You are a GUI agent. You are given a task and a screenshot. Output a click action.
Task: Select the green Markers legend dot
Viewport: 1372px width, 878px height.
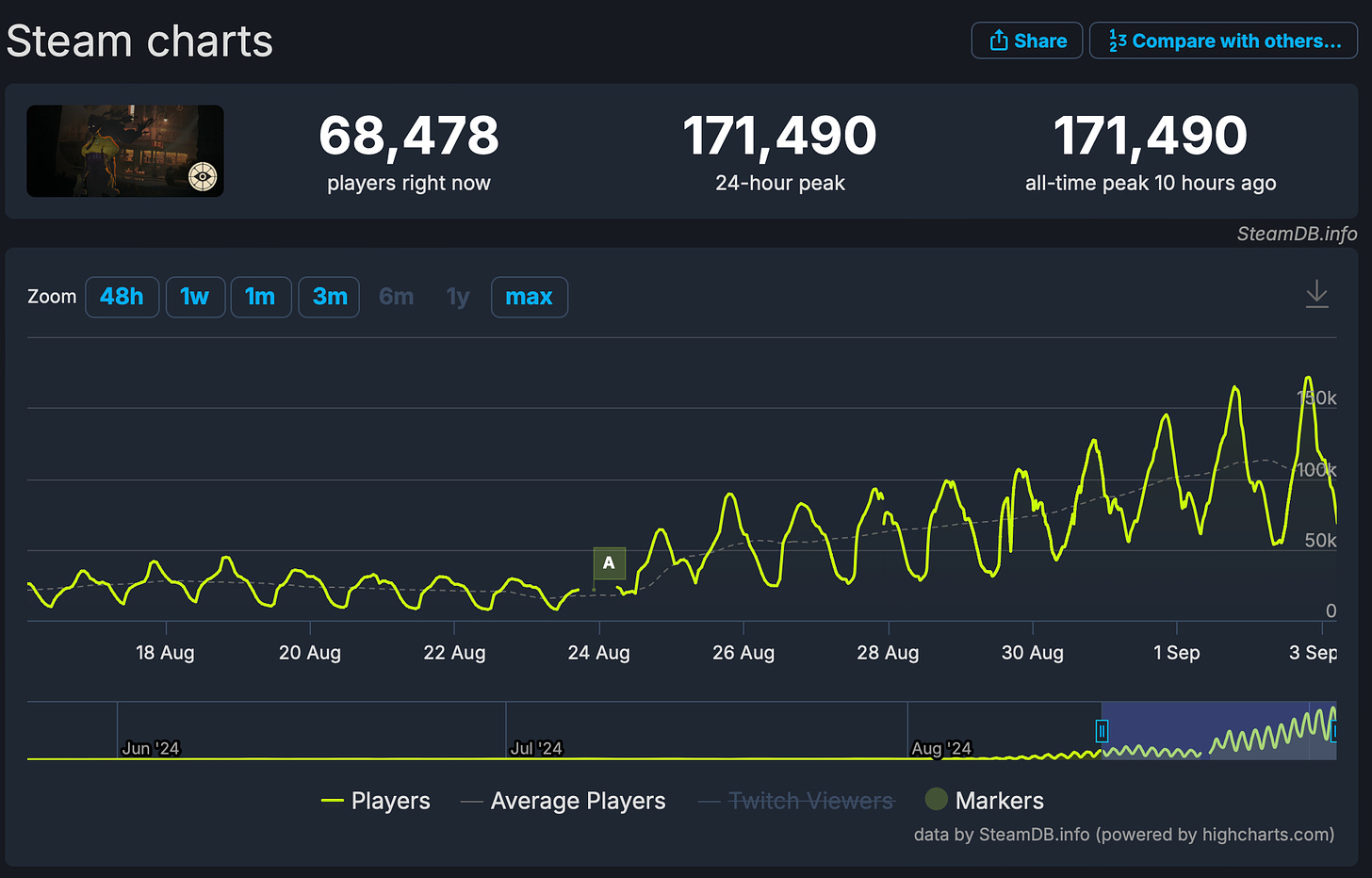click(x=936, y=799)
